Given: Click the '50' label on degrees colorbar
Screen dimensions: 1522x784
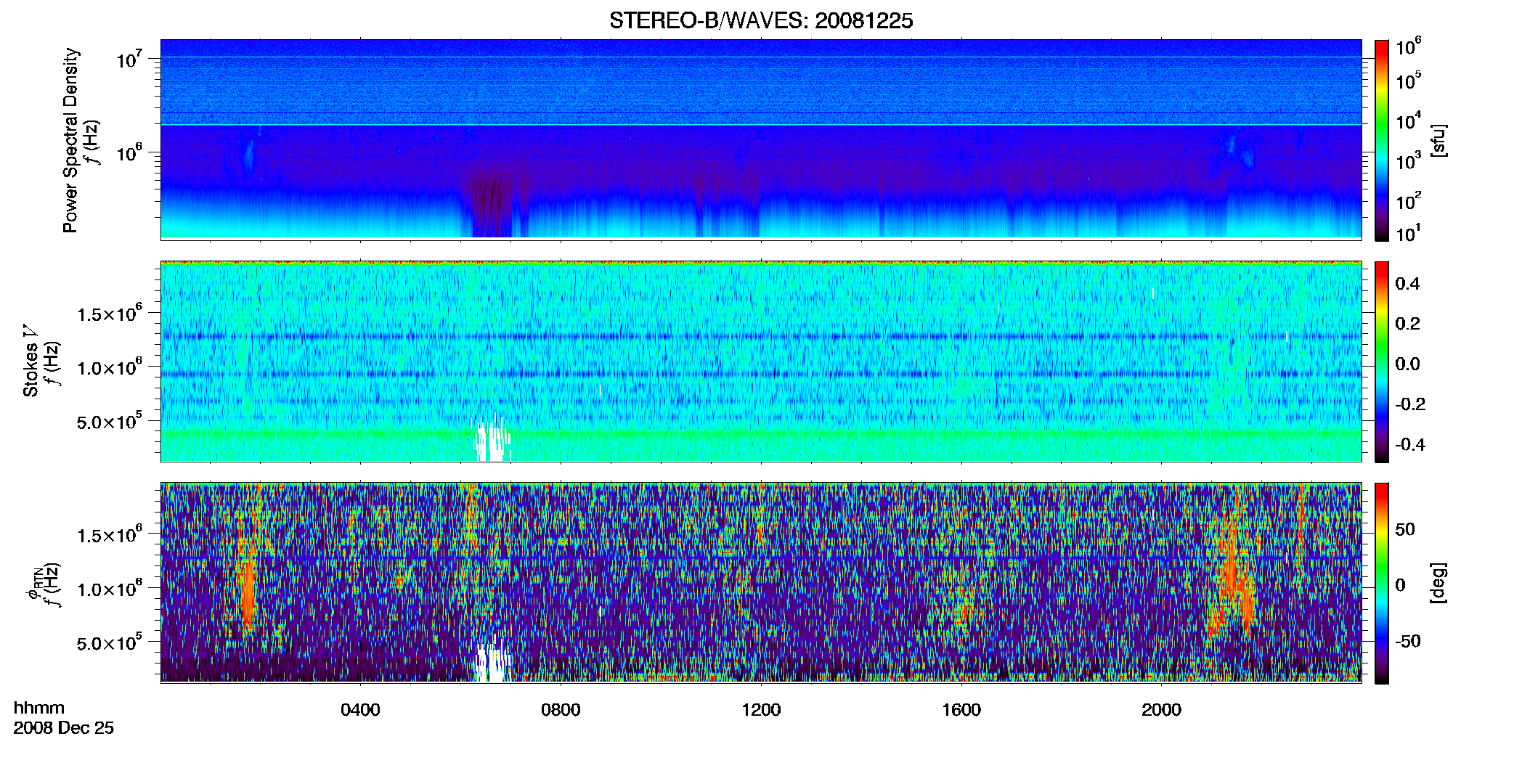Looking at the screenshot, I should 1405,529.
